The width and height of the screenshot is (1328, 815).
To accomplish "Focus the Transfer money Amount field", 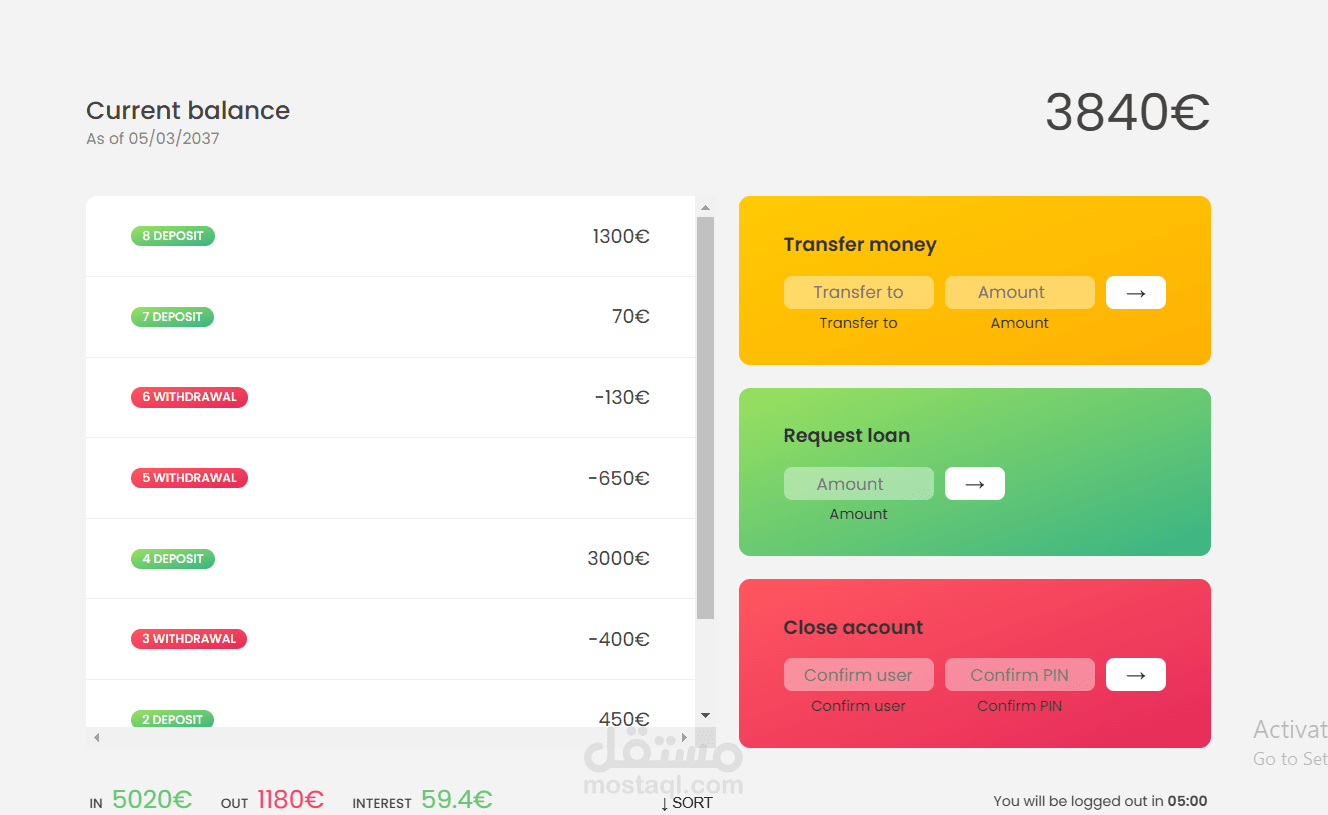I will 1020,293.
